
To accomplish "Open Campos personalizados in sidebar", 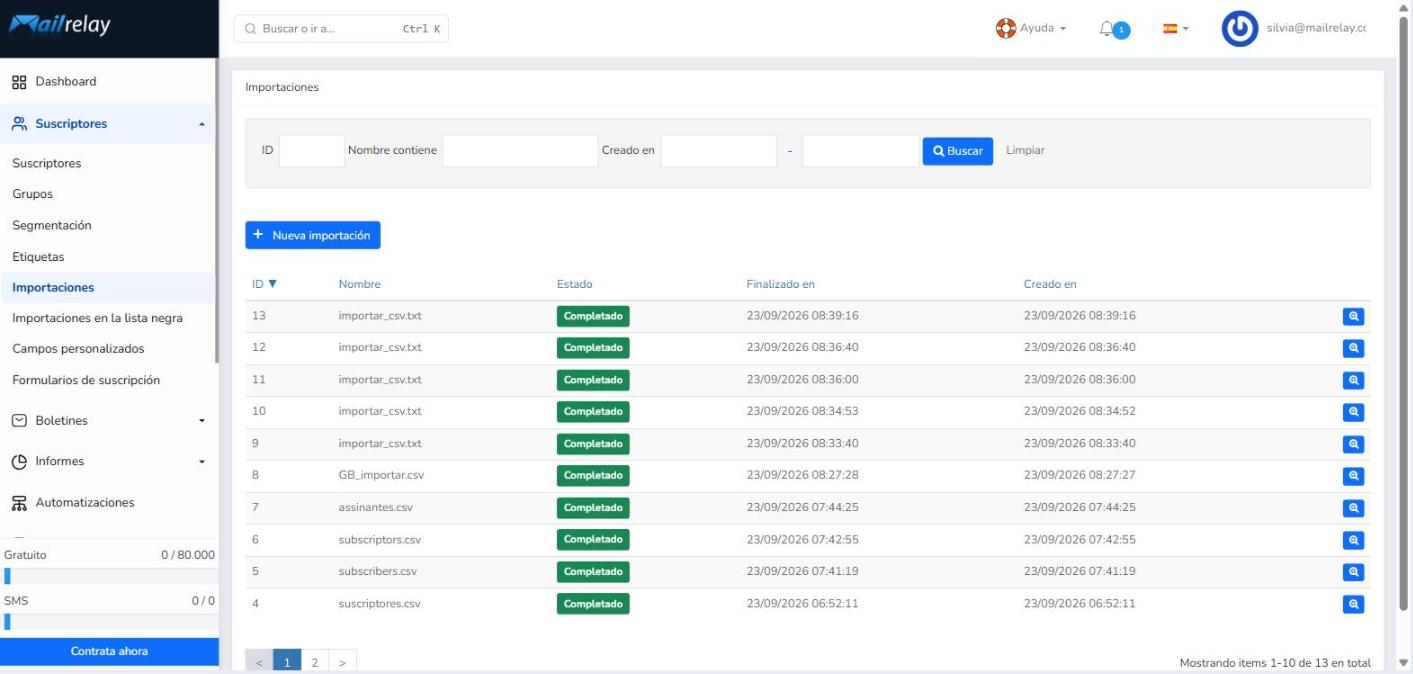I will point(78,349).
